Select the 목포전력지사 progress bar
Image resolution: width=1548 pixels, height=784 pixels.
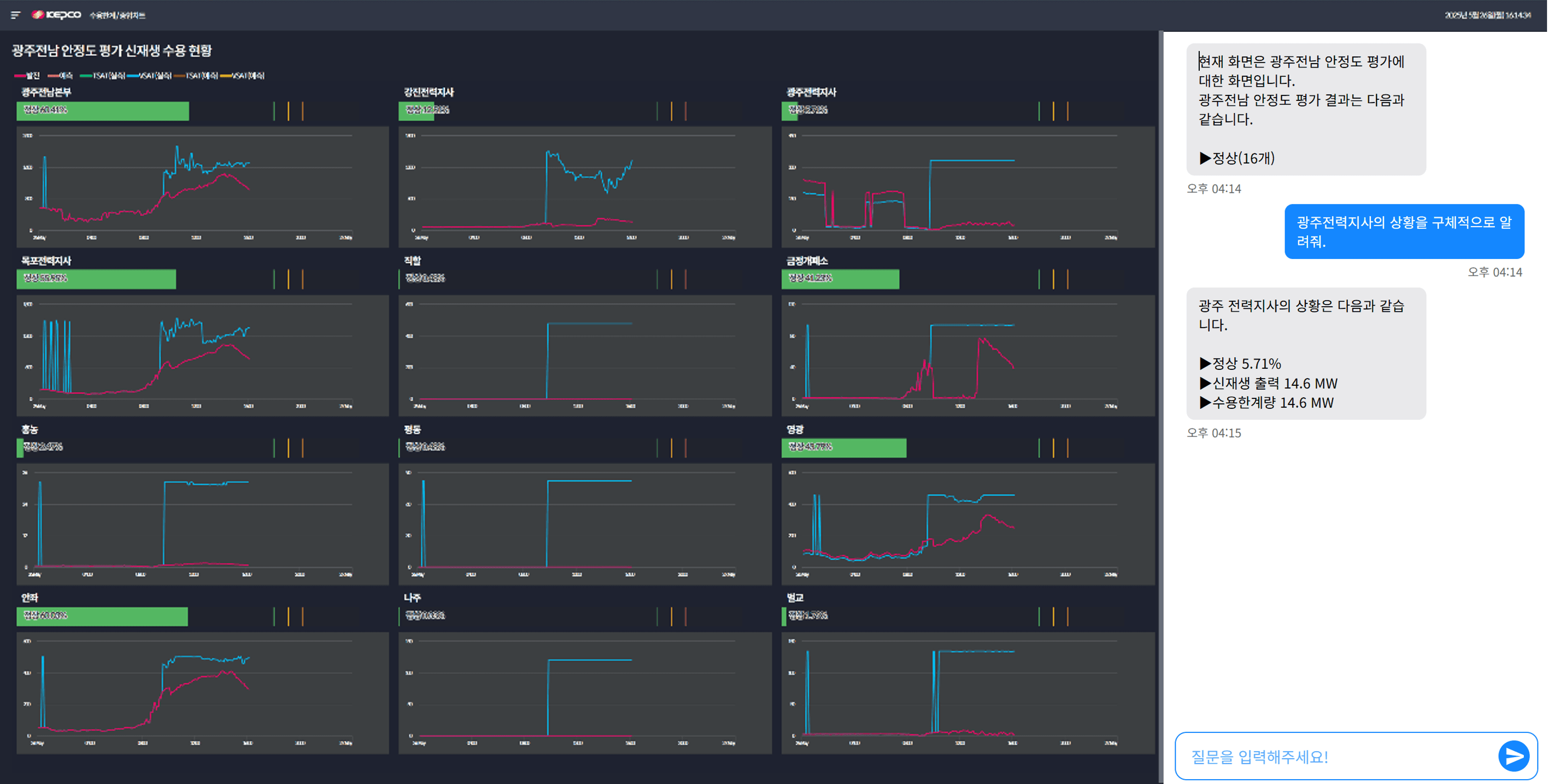(96, 279)
